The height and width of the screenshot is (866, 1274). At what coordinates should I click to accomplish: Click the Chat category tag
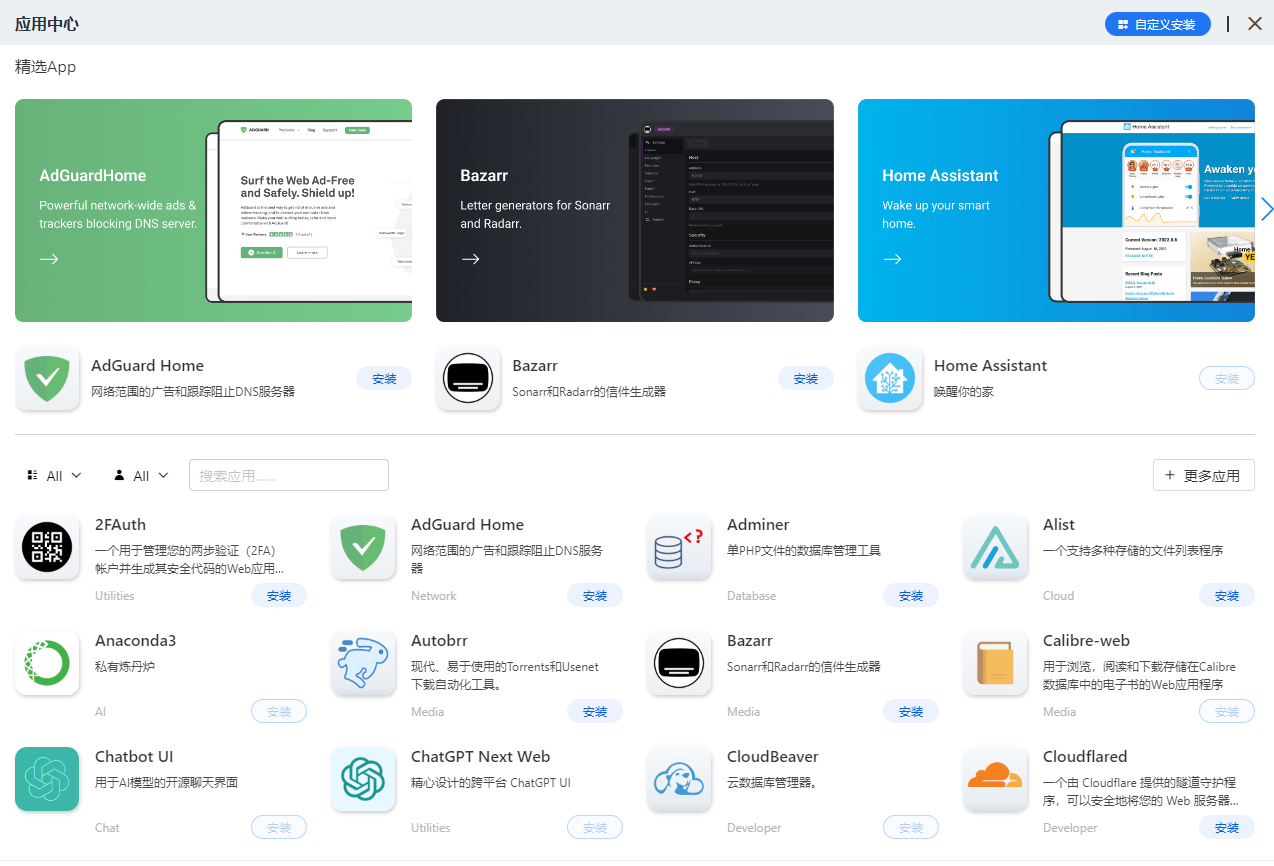click(x=107, y=827)
